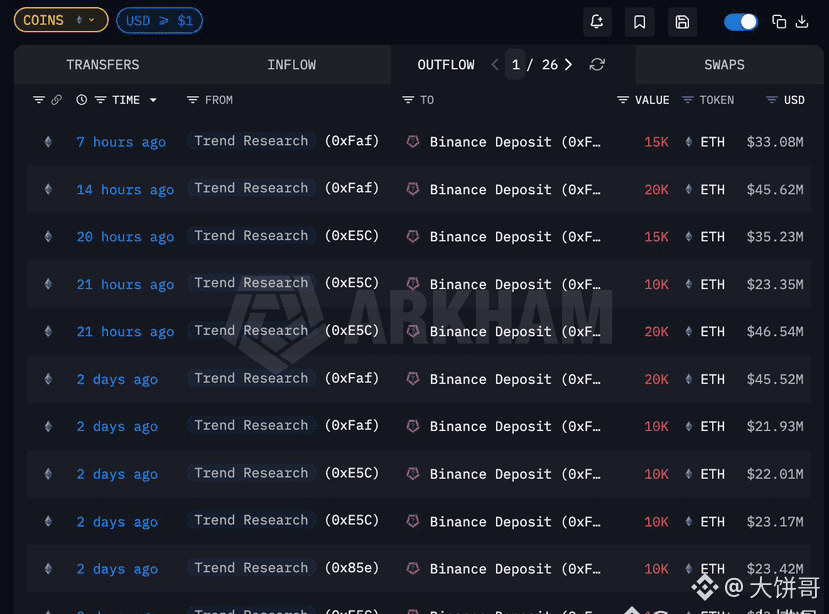Open the COINS dropdown
The width and height of the screenshot is (829, 614).
coord(61,20)
